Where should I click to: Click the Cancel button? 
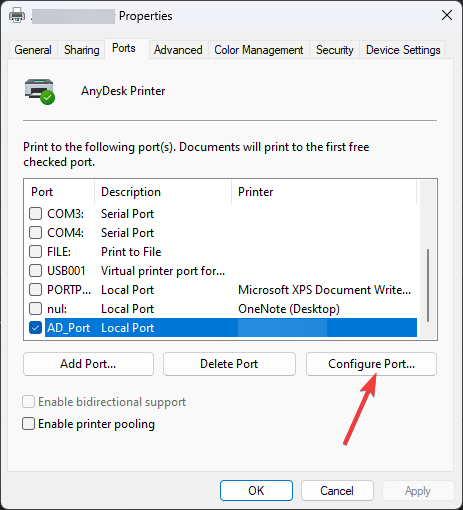point(337,491)
